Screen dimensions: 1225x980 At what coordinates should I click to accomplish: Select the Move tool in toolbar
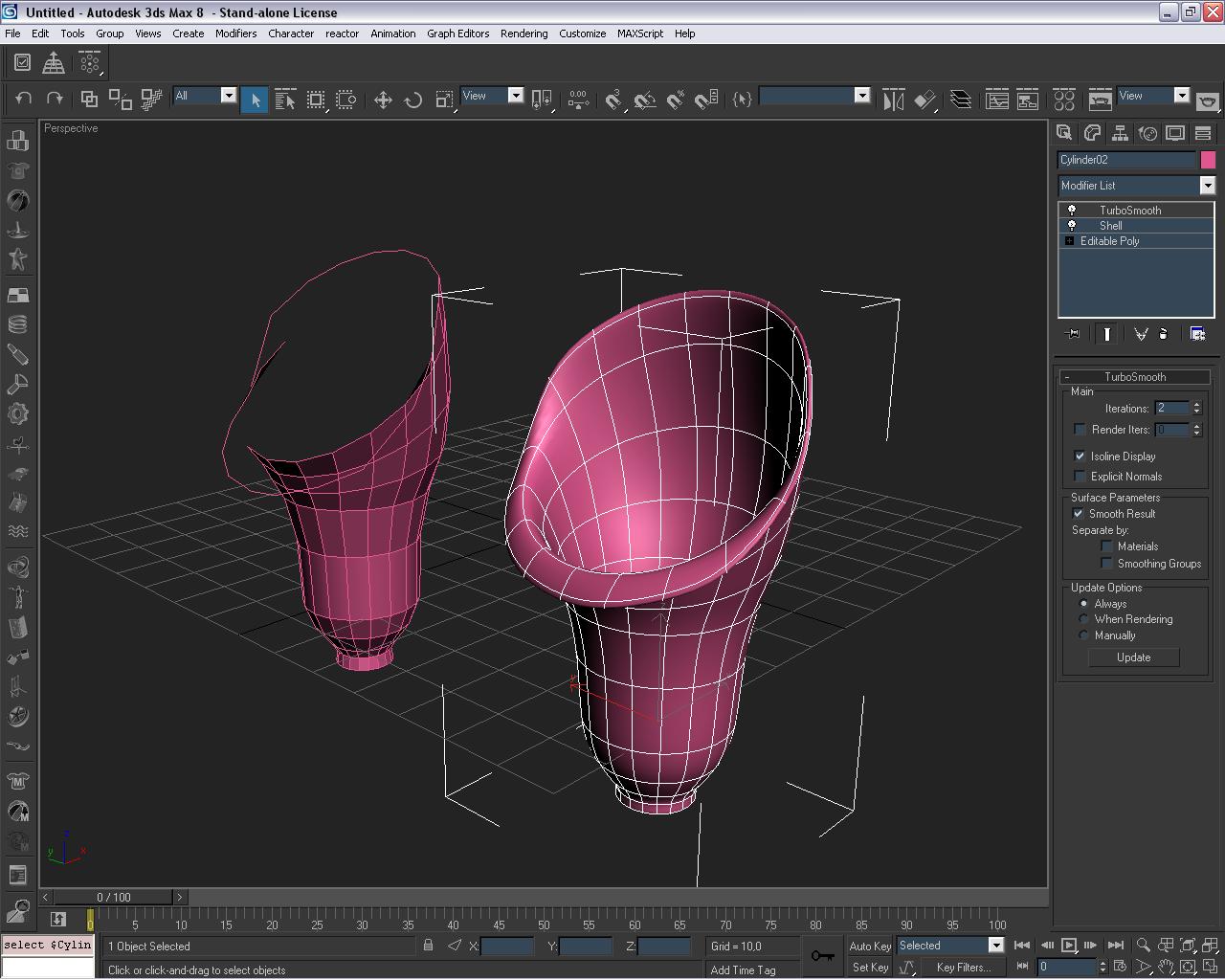point(383,100)
